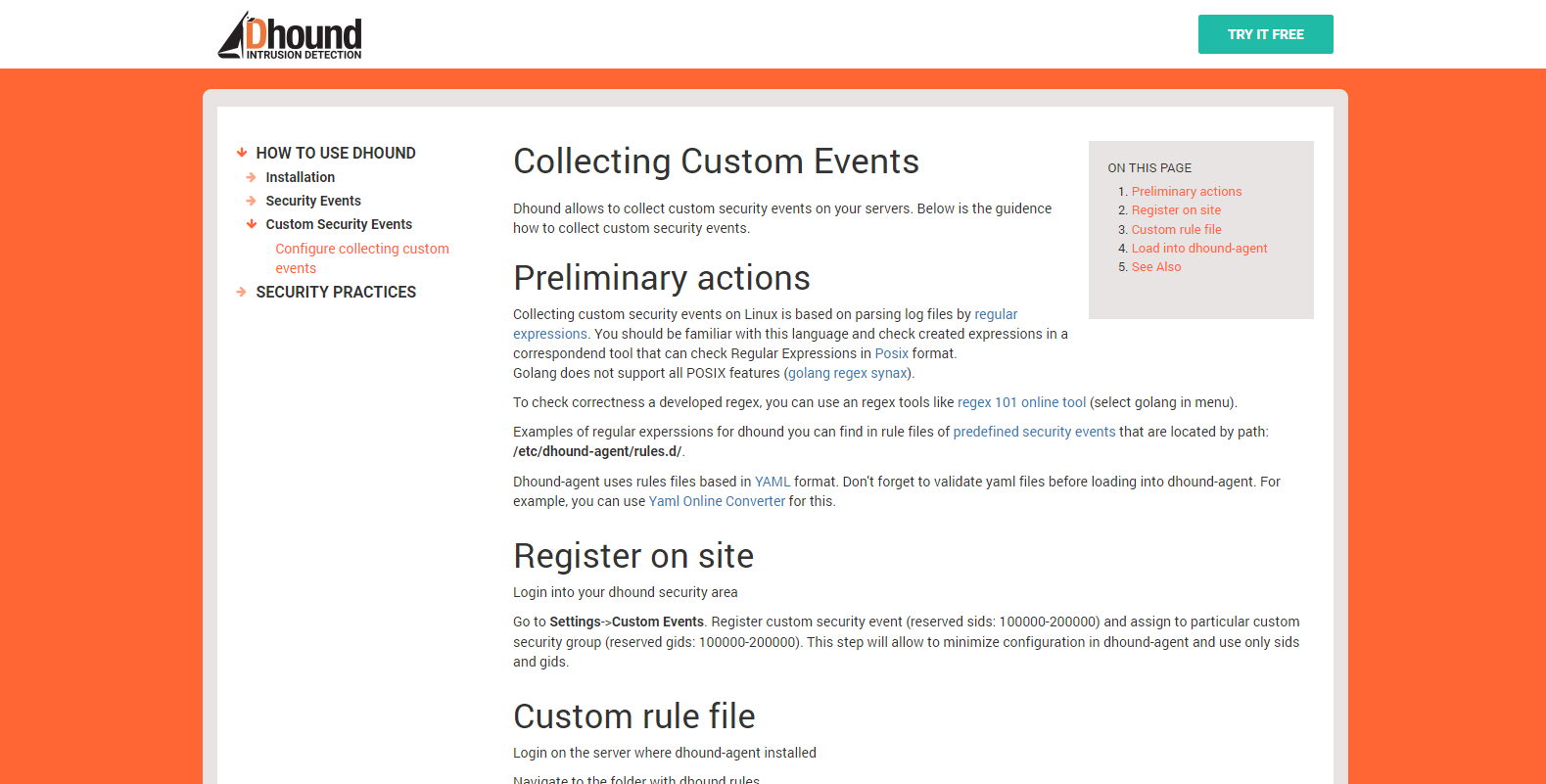Expand the Installation arrow icon
This screenshot has width=1546, height=784.
pos(252,177)
